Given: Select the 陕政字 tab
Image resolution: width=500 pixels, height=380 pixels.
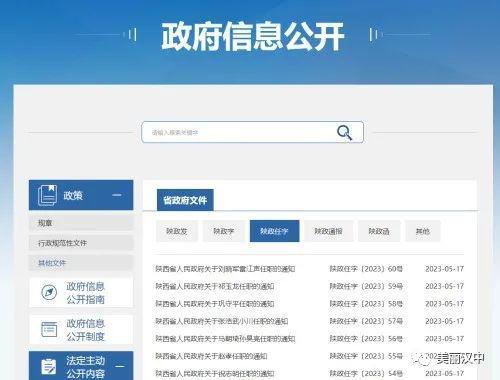Looking at the screenshot, I should tap(224, 231).
